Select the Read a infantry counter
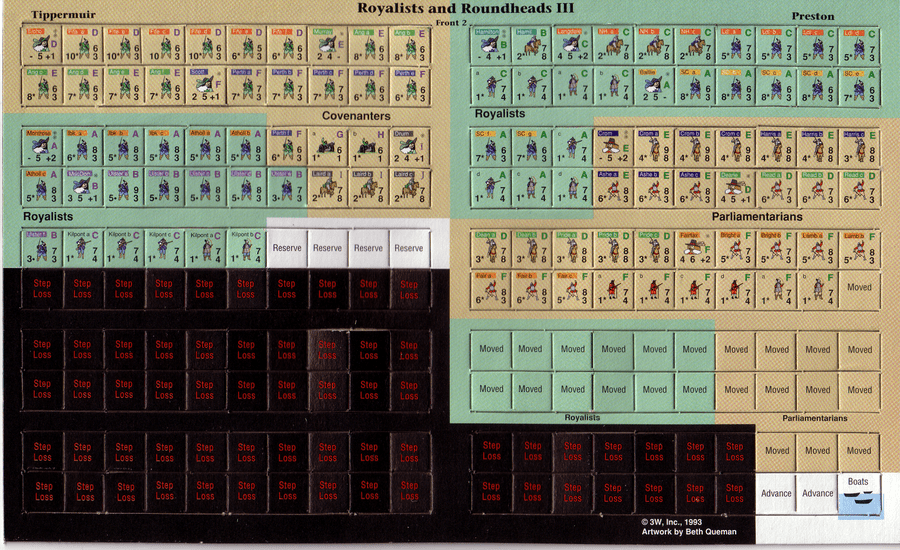Image resolution: width=900 pixels, height=550 pixels. point(776,188)
